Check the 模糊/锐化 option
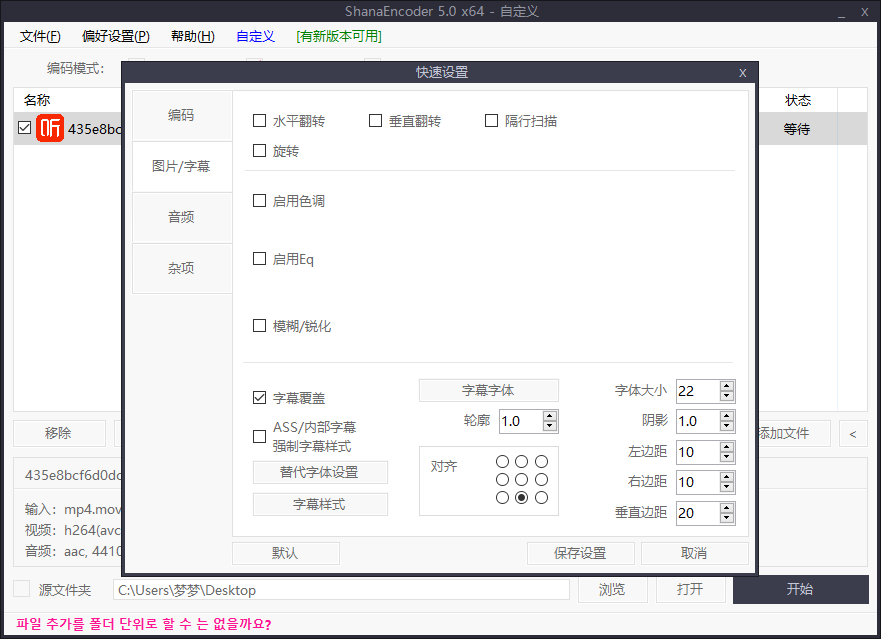The height and width of the screenshot is (639, 881). coord(259,325)
